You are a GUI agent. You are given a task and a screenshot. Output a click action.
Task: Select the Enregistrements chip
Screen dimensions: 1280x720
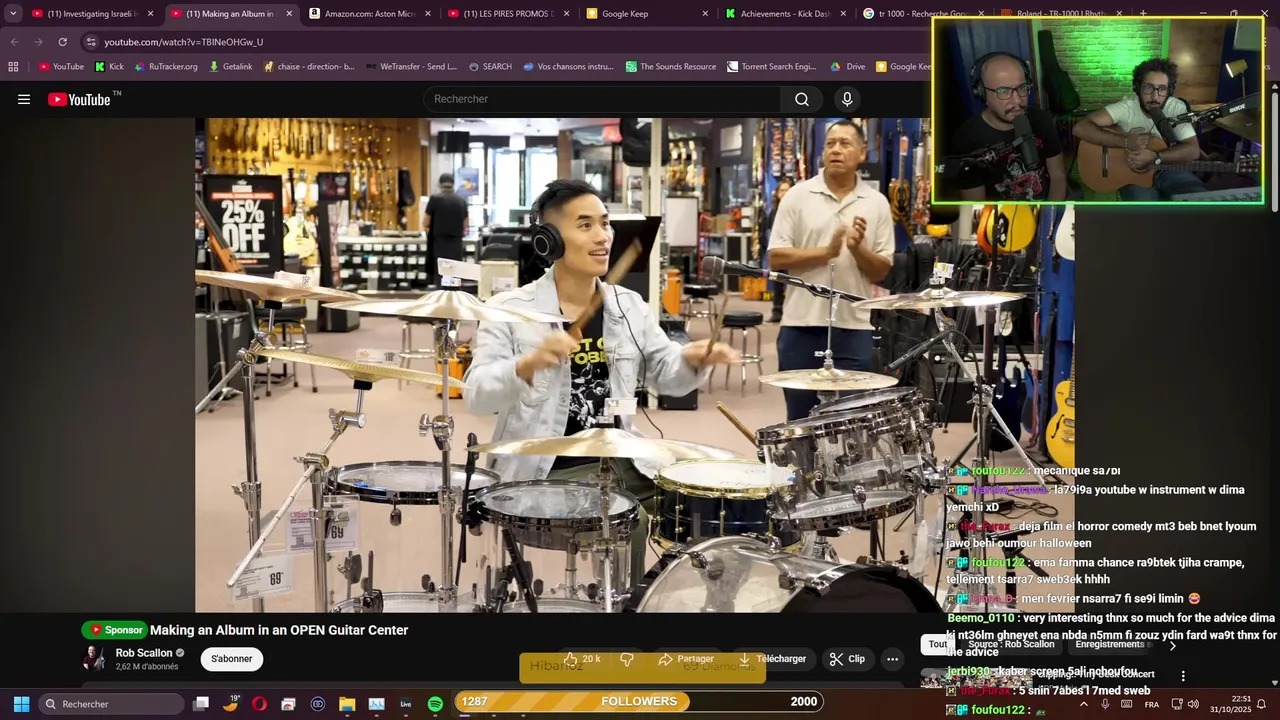point(1109,645)
